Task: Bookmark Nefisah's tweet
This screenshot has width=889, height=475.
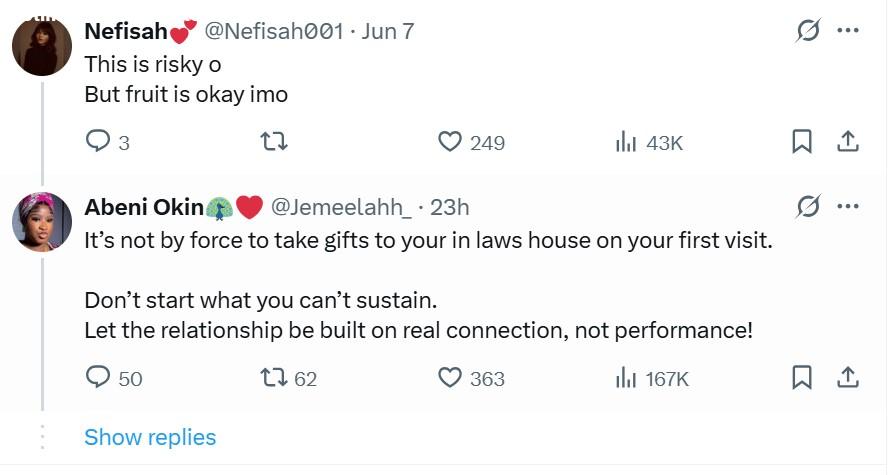Action: click(802, 142)
